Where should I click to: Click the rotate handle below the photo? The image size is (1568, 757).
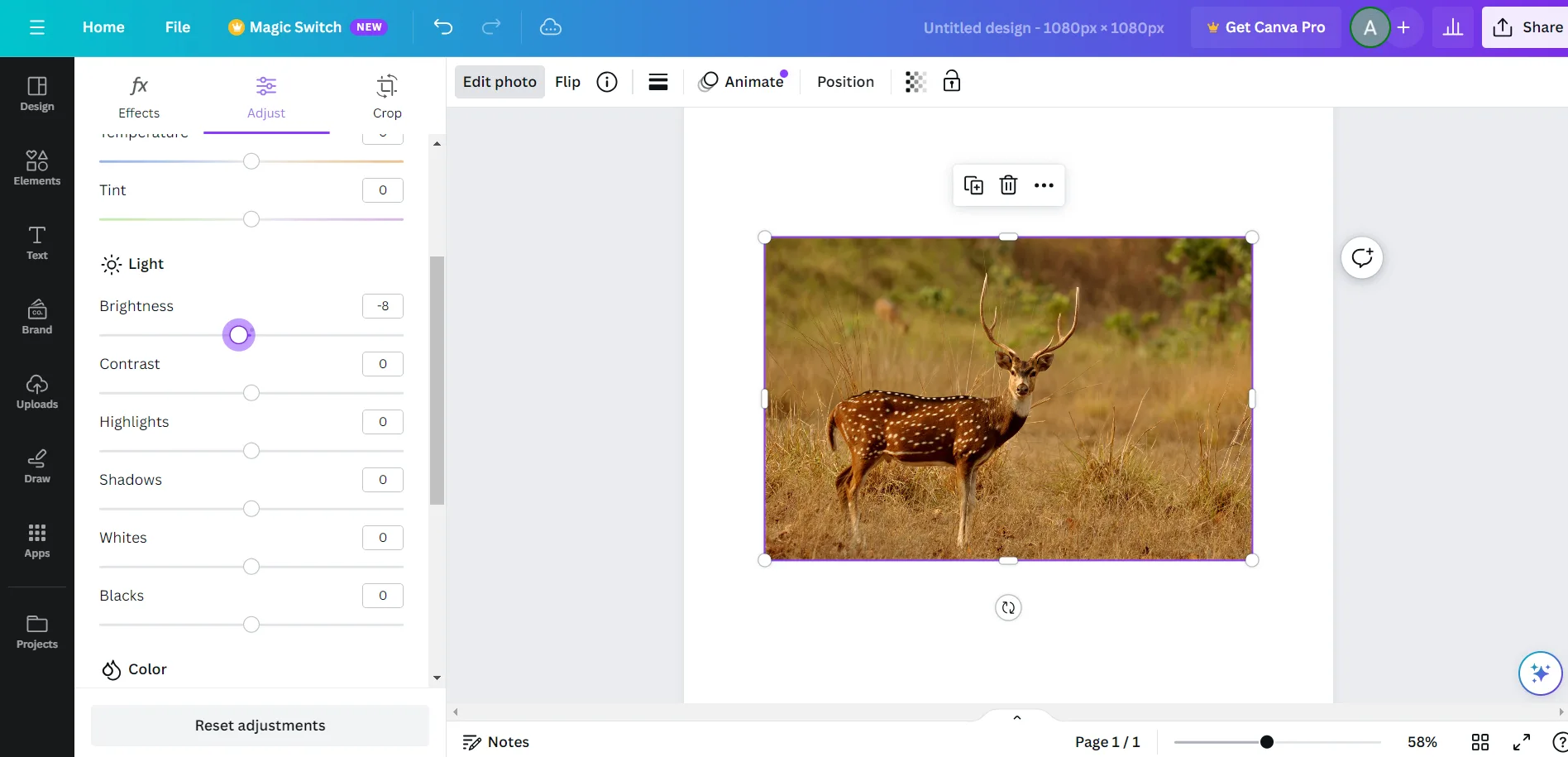(1008, 608)
